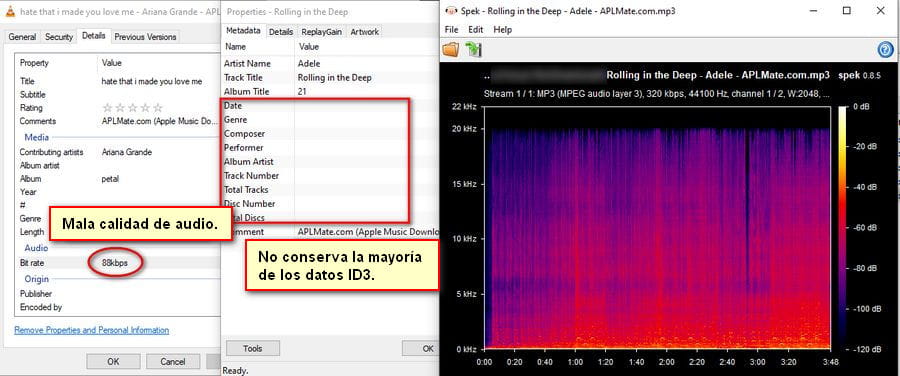The image size is (900, 376).
Task: Click the Ready status bar text
Action: (x=235, y=371)
